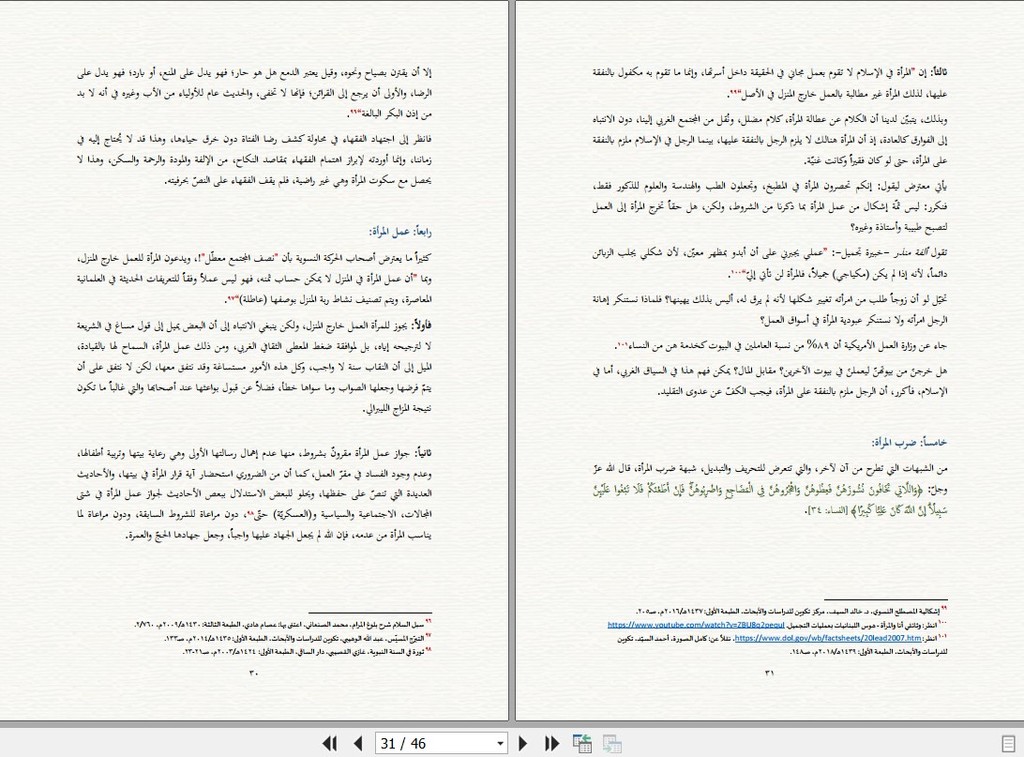Open the page number dropdown arrow
Image resolution: width=1024 pixels, height=757 pixels.
pos(500,743)
